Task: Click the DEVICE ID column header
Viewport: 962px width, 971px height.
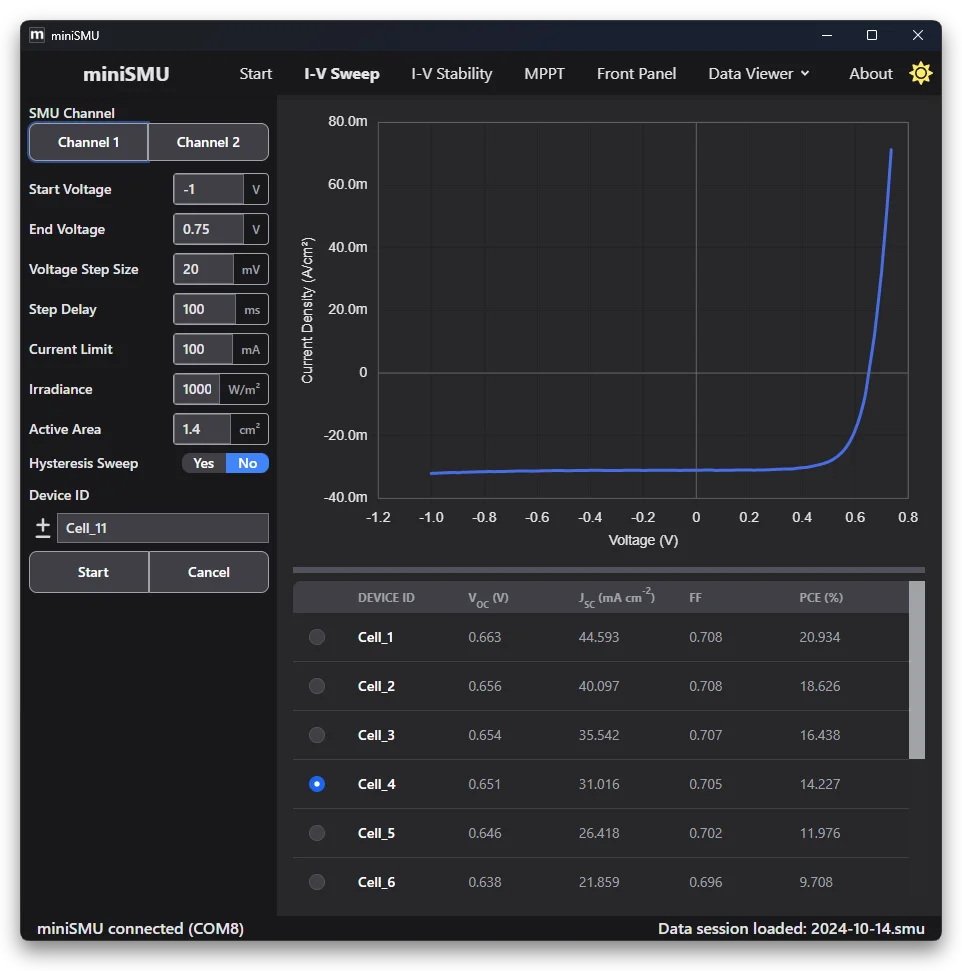Action: [x=386, y=598]
